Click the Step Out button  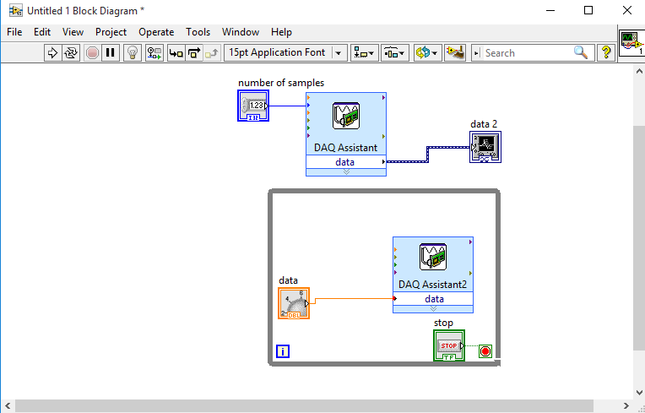pos(212,53)
